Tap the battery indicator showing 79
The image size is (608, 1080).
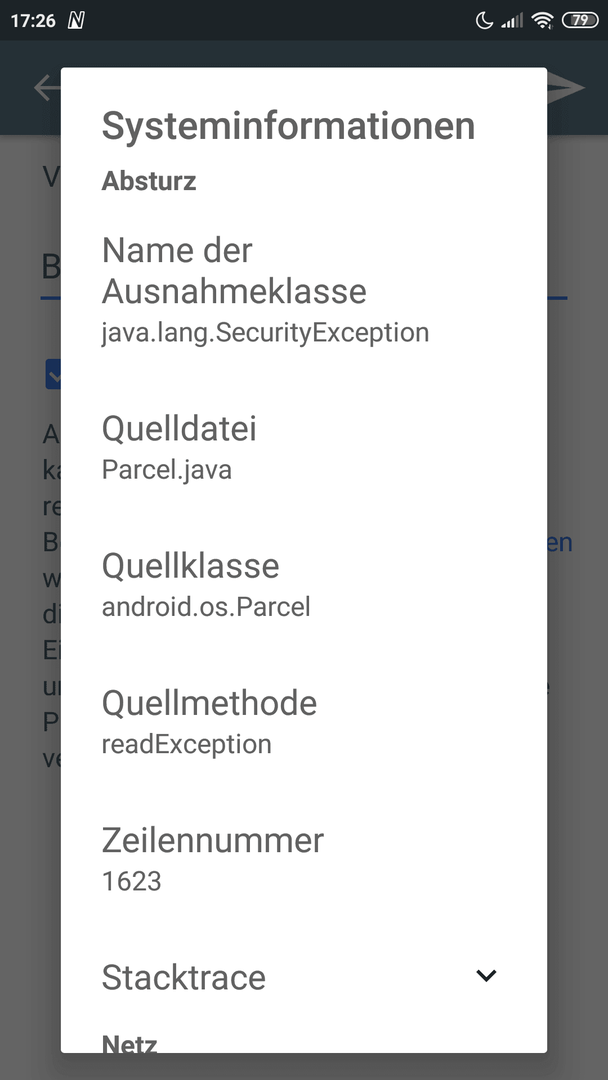(580, 21)
